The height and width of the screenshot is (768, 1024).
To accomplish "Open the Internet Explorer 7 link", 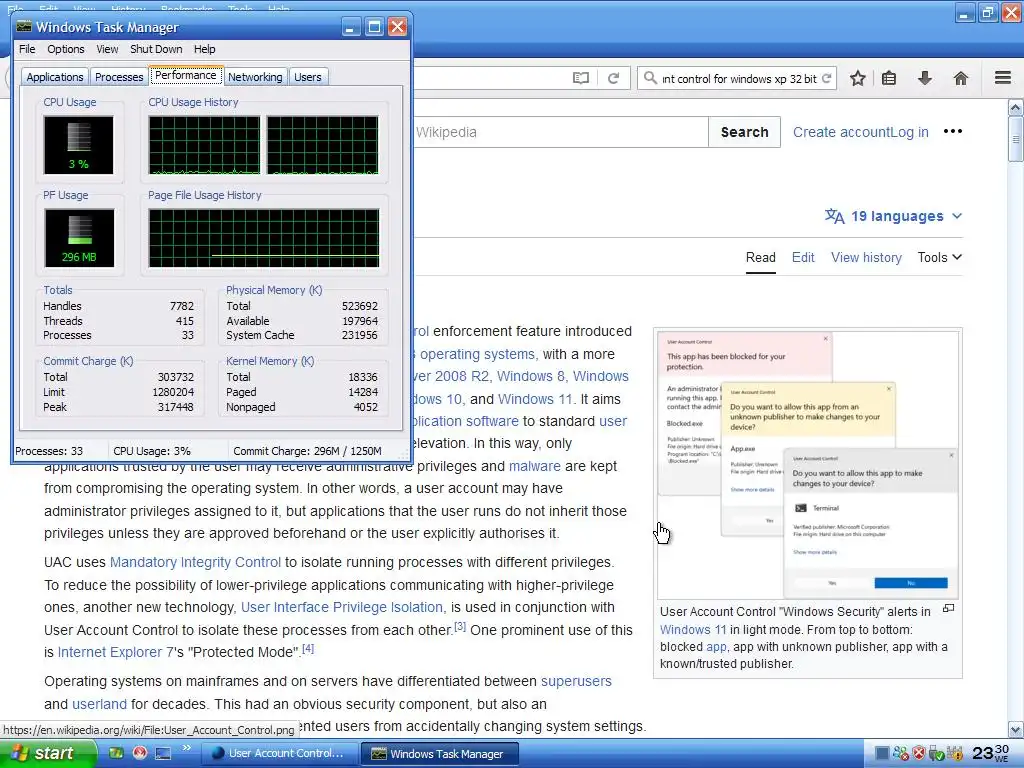I will coord(116,652).
